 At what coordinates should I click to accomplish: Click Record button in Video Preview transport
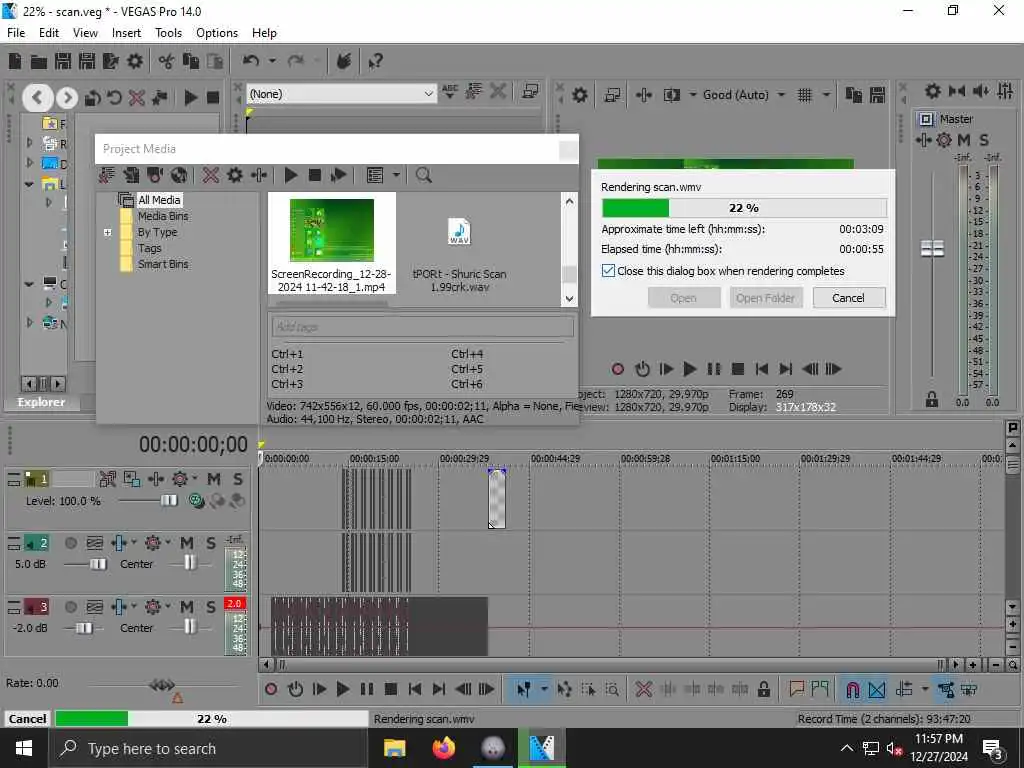618,369
